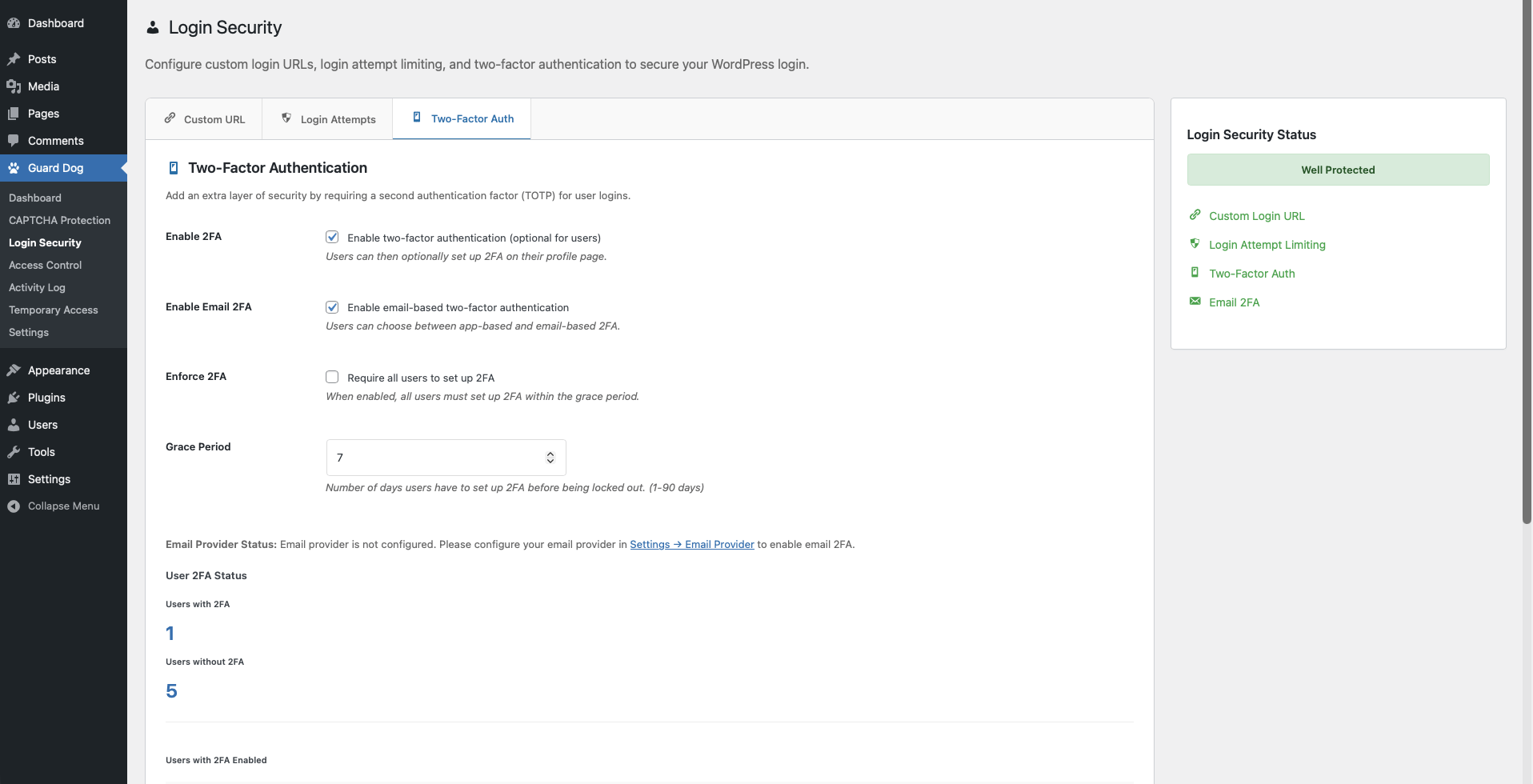Screen dimensions: 1533x784
Task: Open Posts via its pushpin icon
Action: click(x=14, y=58)
